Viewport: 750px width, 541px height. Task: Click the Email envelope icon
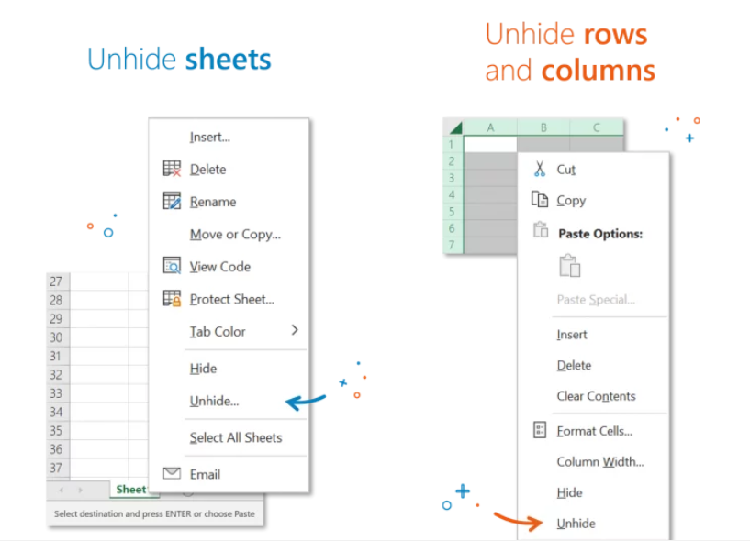pyautogui.click(x=172, y=474)
